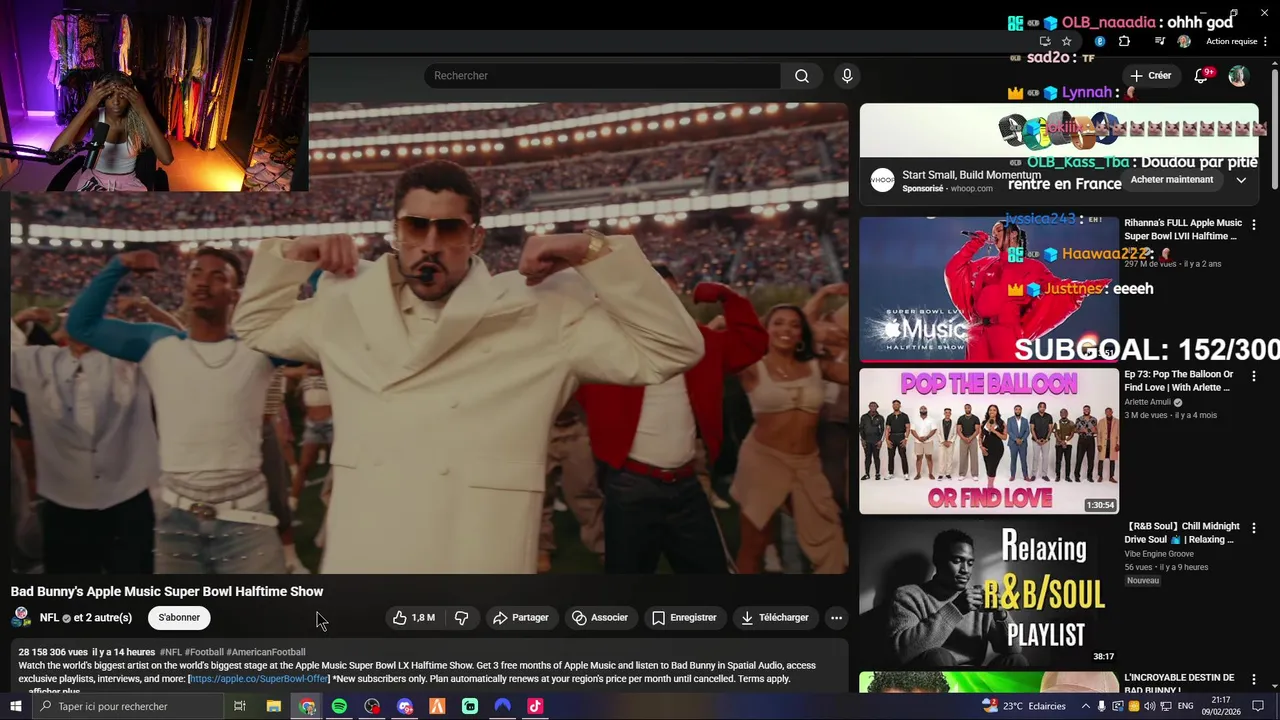Open the YouTube notifications bell
Viewport: 1280px width, 720px height.
[x=1202, y=76]
